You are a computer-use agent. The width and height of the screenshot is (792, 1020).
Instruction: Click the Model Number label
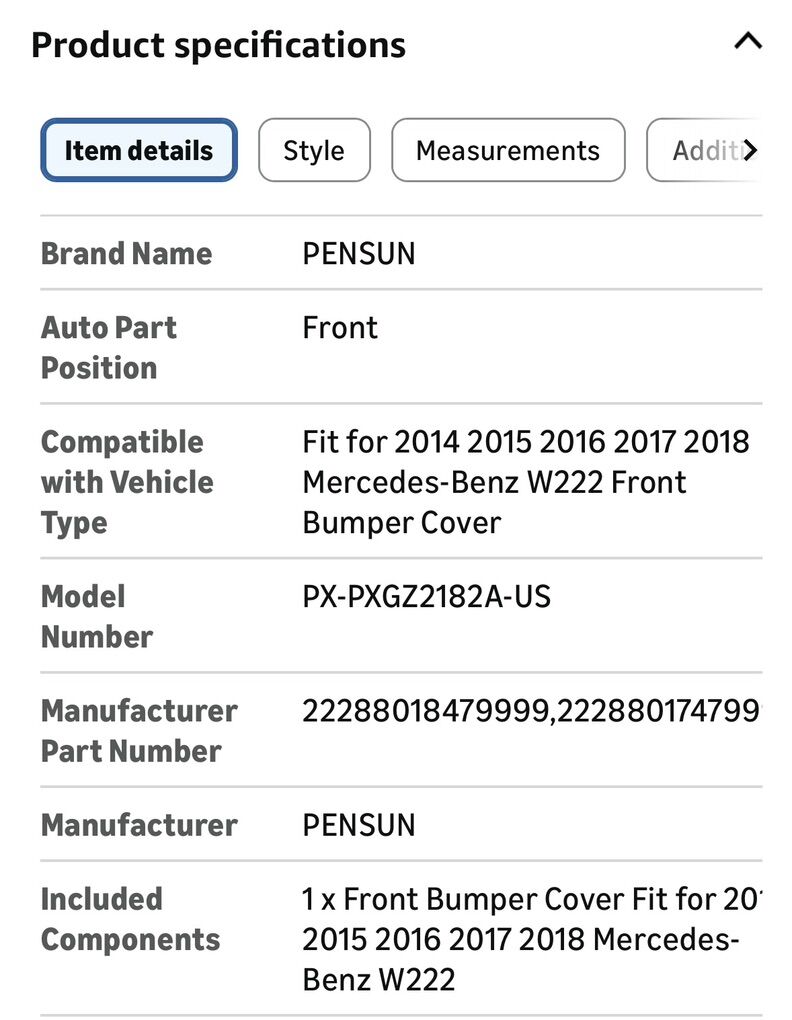(97, 616)
